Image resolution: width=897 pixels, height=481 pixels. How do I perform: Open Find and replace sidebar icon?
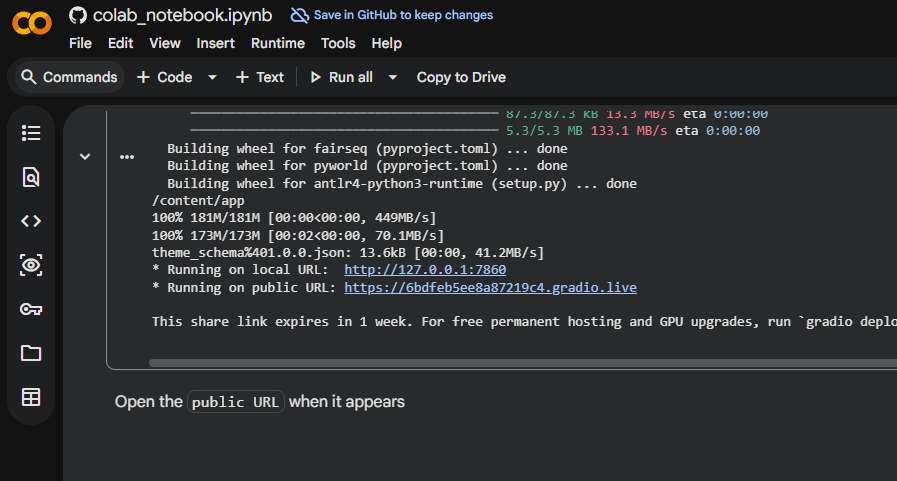pos(31,177)
